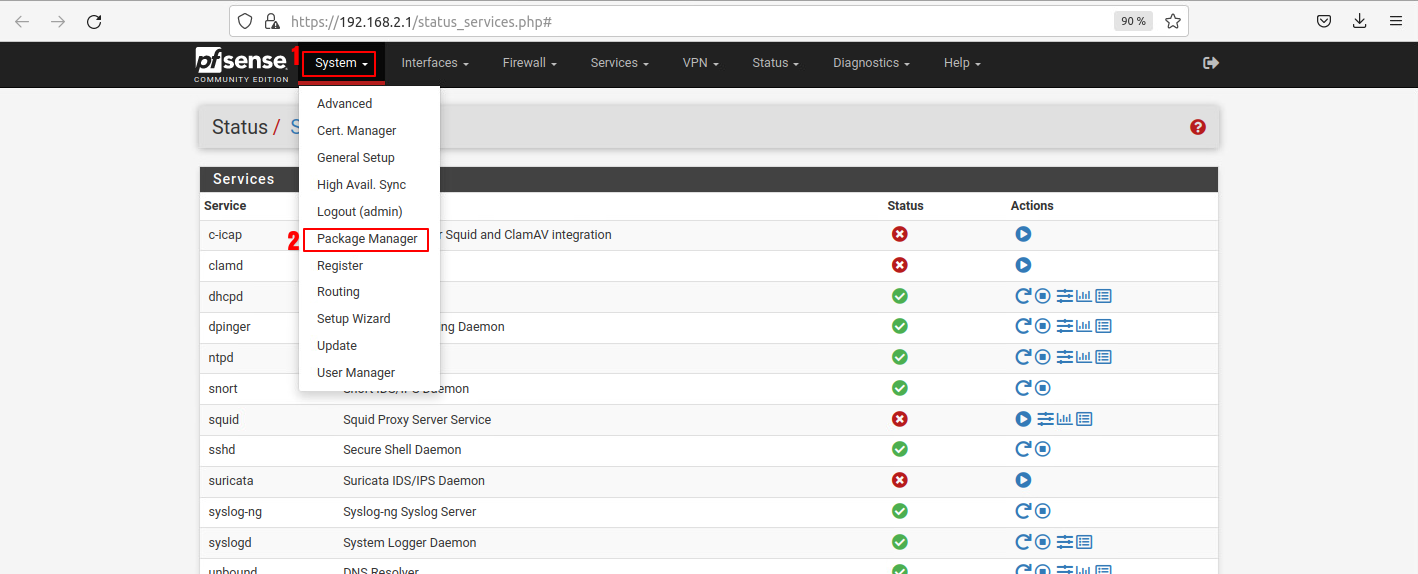Start the squid proxy service
Viewport: 1418px width, 574px height.
coord(1023,419)
